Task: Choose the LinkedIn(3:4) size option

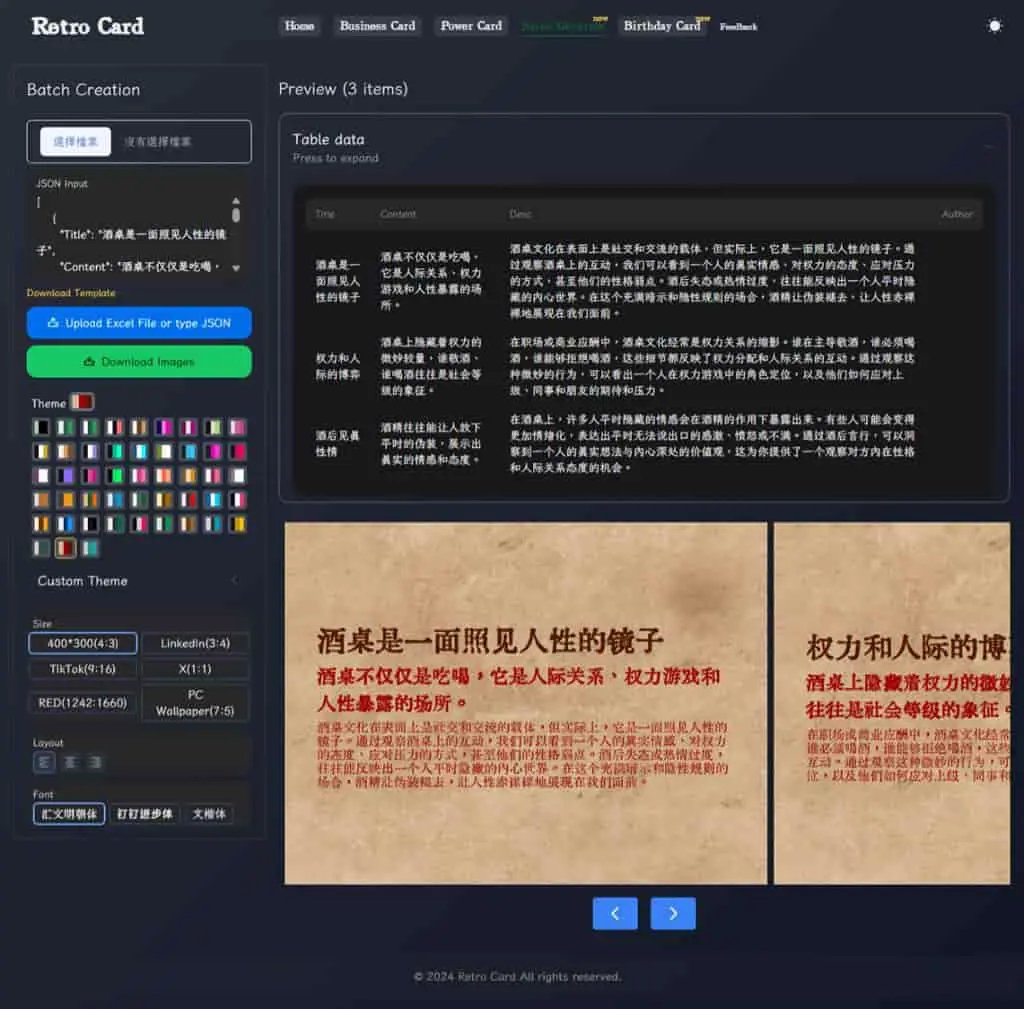Action: [x=195, y=643]
